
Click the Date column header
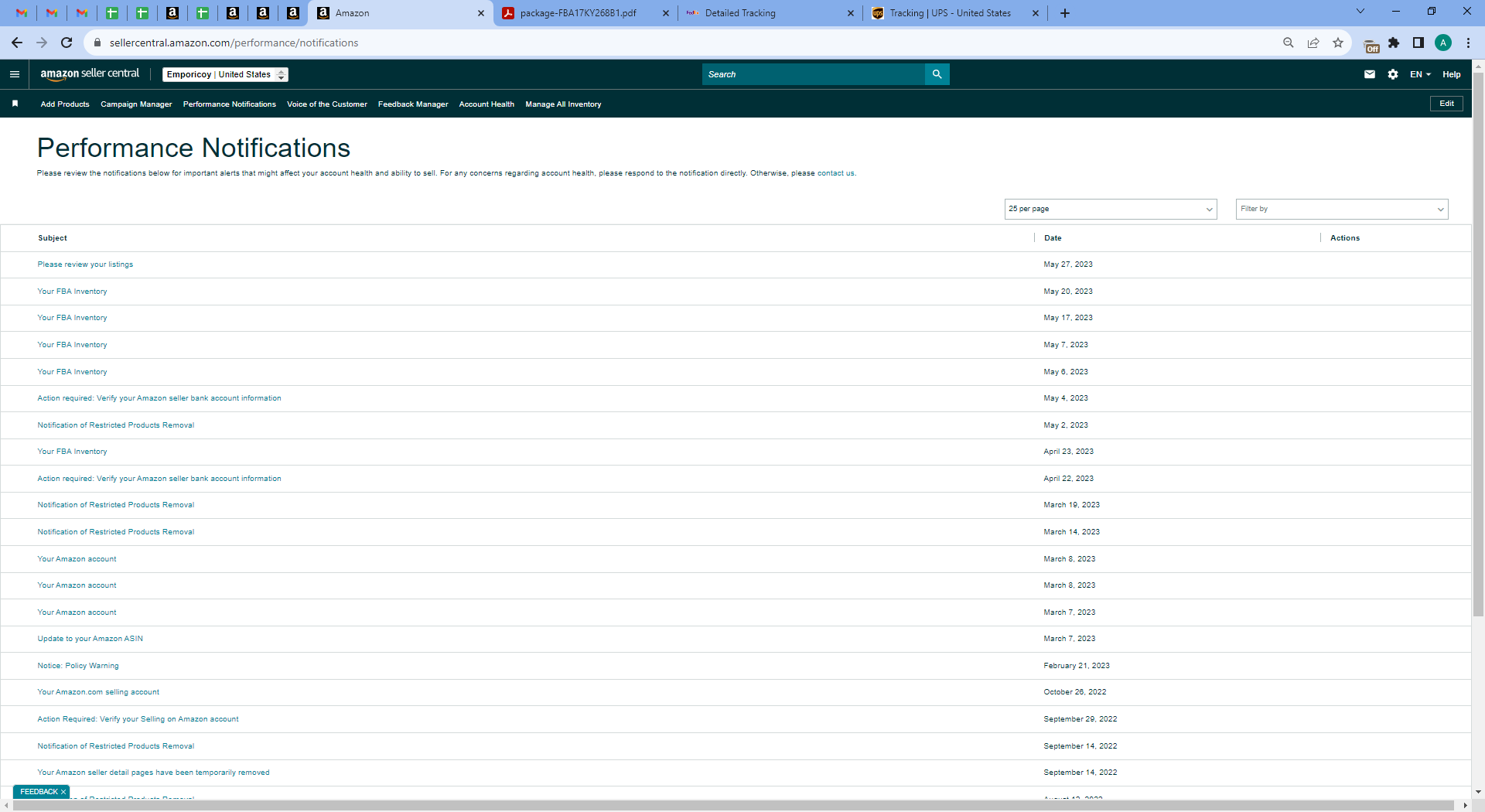(x=1053, y=238)
